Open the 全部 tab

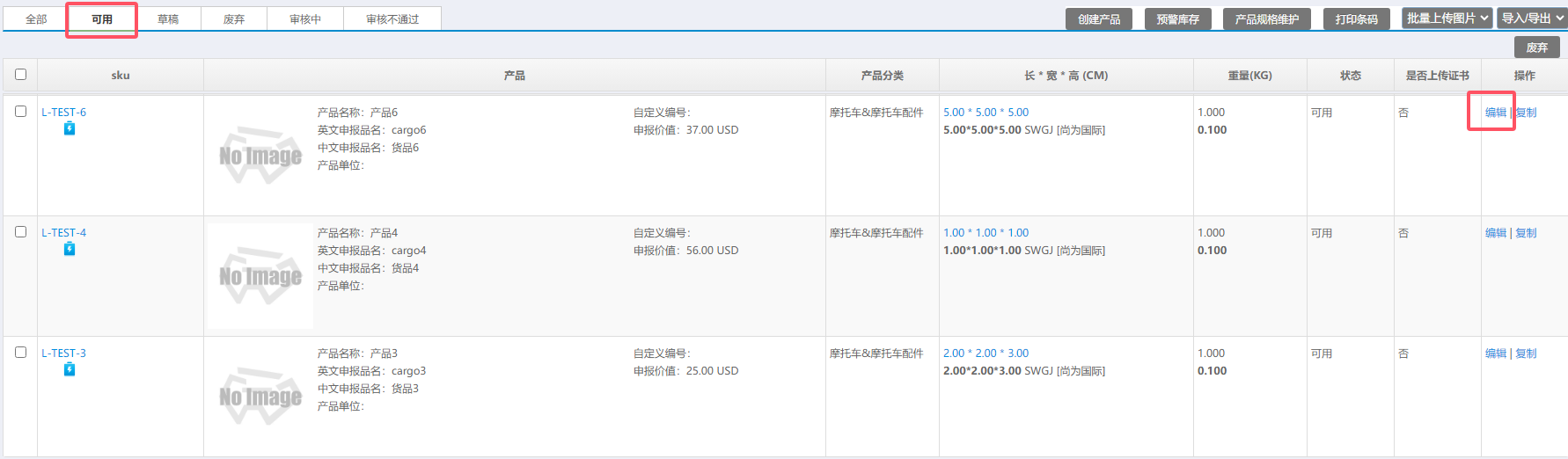[x=36, y=19]
